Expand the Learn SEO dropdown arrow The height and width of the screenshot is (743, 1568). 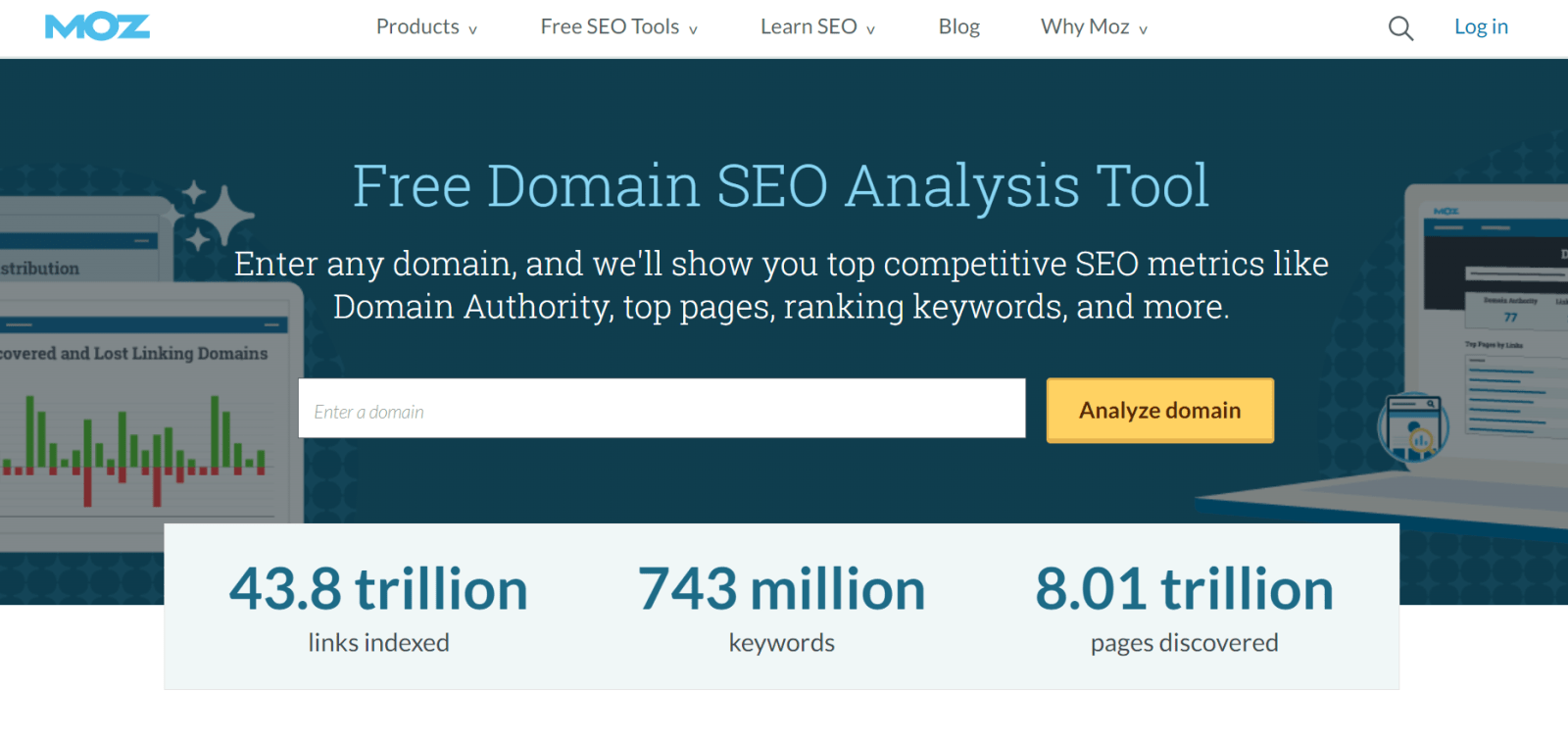[x=870, y=30]
